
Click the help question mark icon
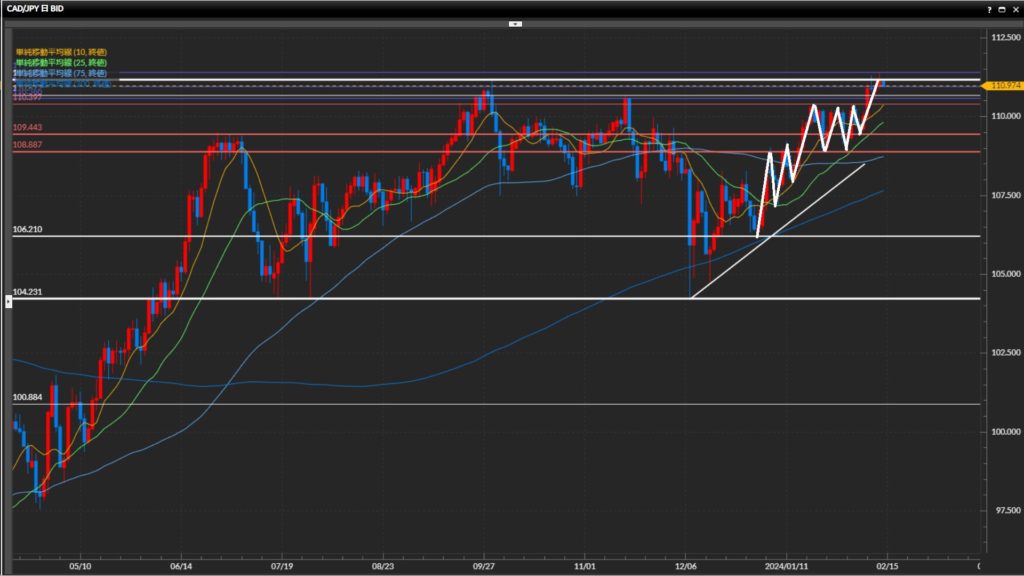[989, 8]
